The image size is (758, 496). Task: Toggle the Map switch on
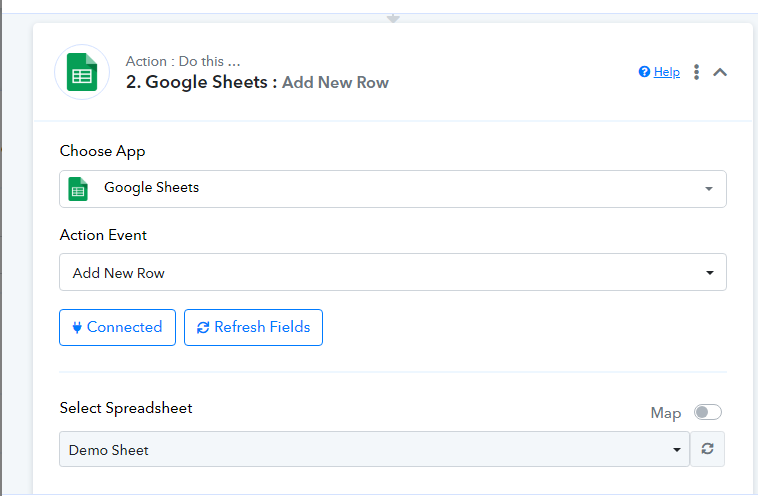[707, 412]
